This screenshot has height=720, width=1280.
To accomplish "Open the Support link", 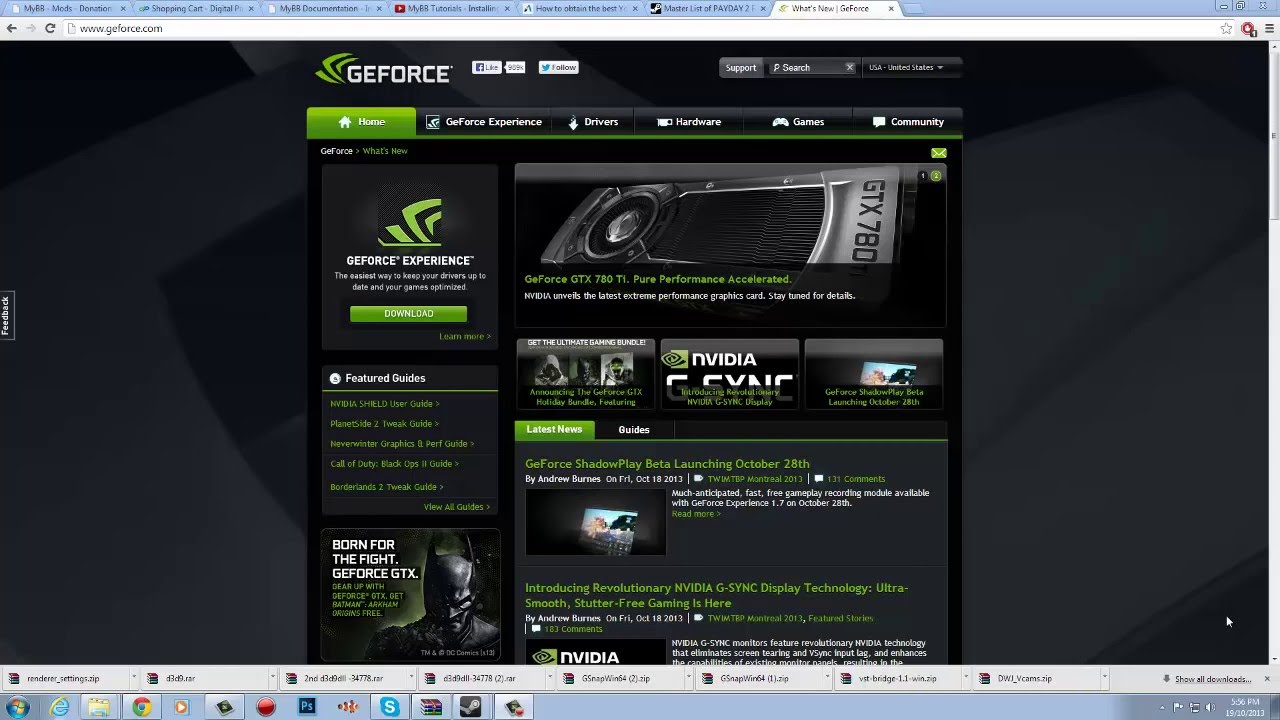I will (741, 67).
